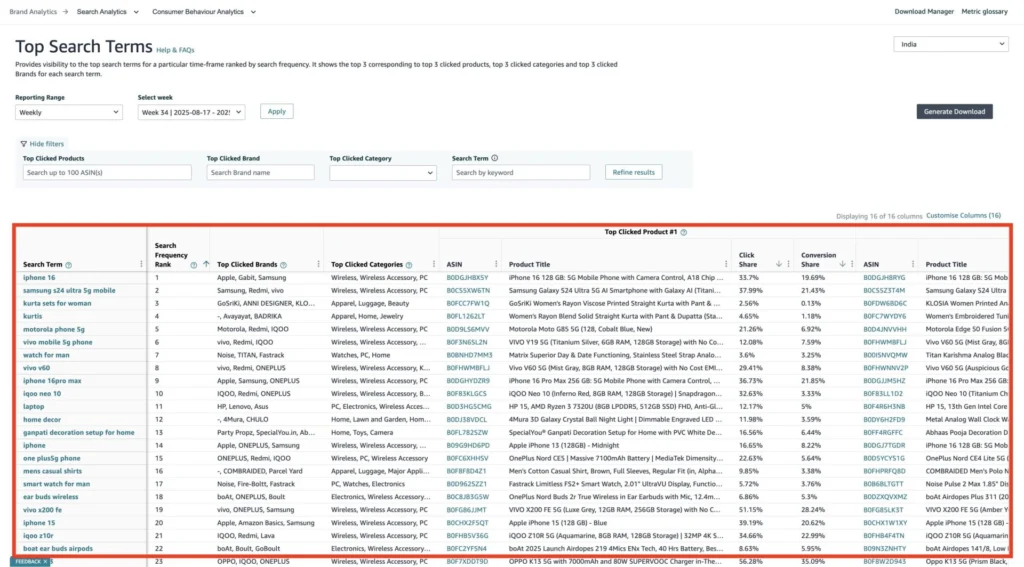Open column menu dots for ASIN under Product #1
The width and height of the screenshot is (1024, 567).
(x=496, y=265)
